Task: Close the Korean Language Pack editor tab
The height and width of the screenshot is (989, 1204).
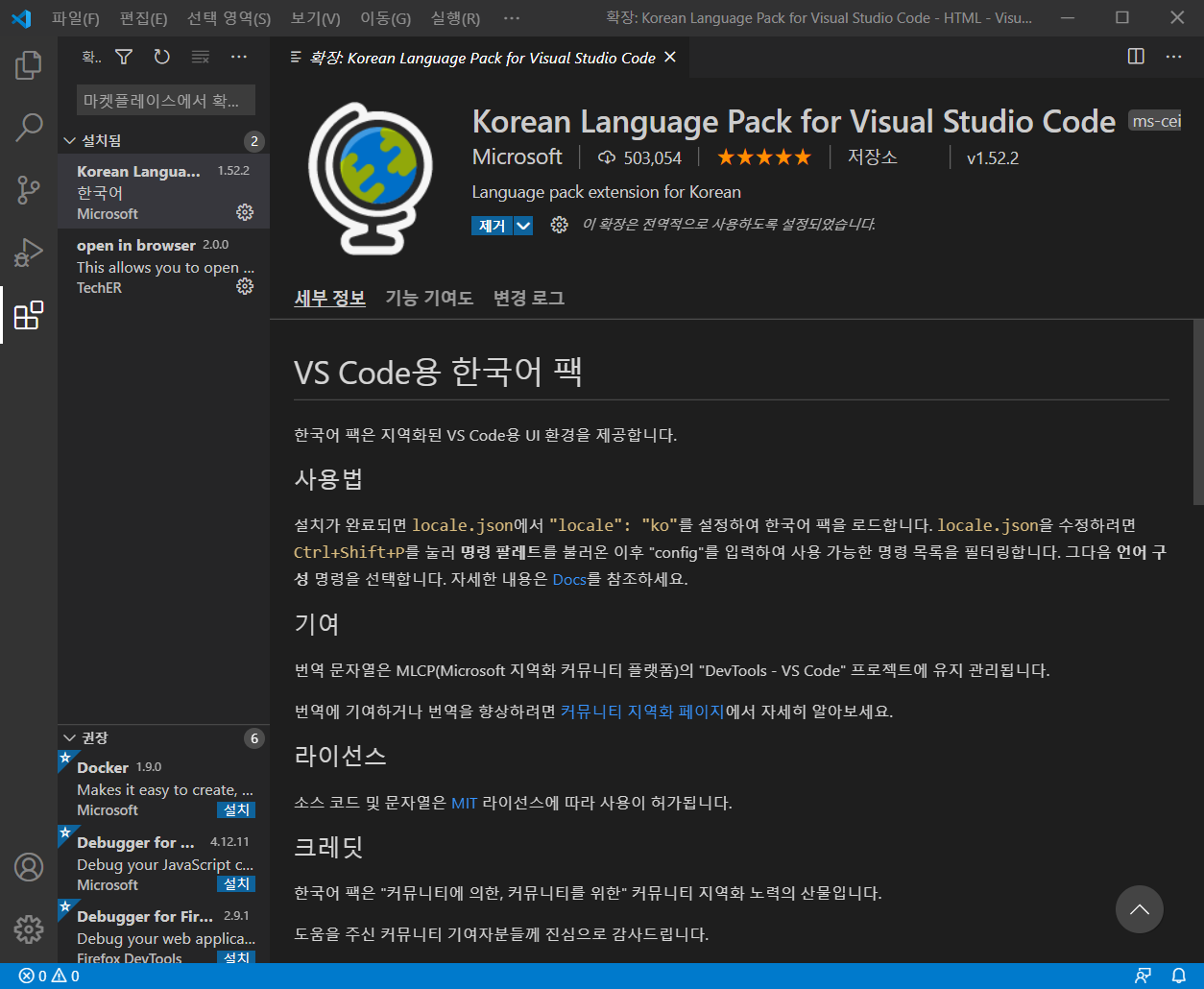Action: (x=670, y=57)
